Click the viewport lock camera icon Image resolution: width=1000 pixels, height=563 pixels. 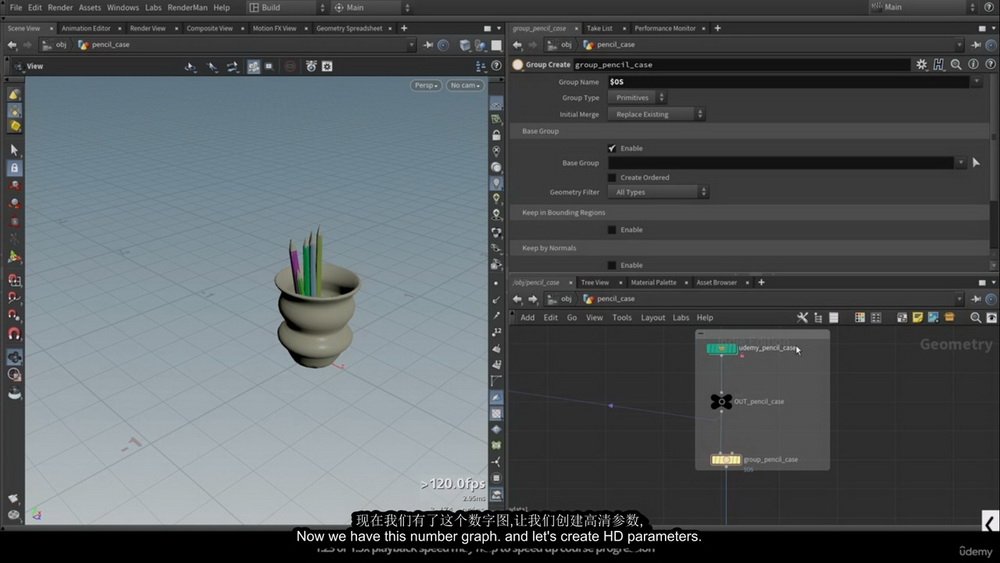[496, 135]
